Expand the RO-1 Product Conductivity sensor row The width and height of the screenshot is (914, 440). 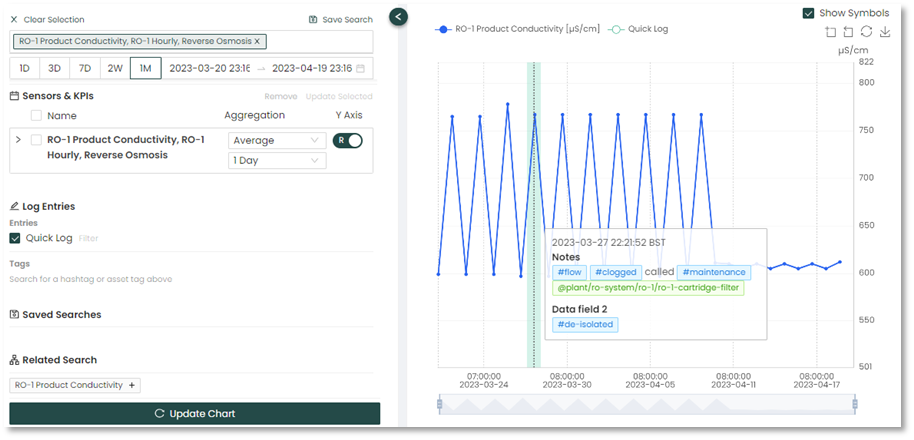[x=18, y=140]
